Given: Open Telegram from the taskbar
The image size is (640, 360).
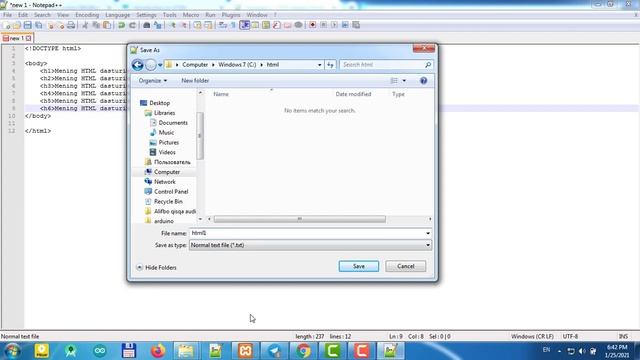Looking at the screenshot, I should tap(274, 351).
